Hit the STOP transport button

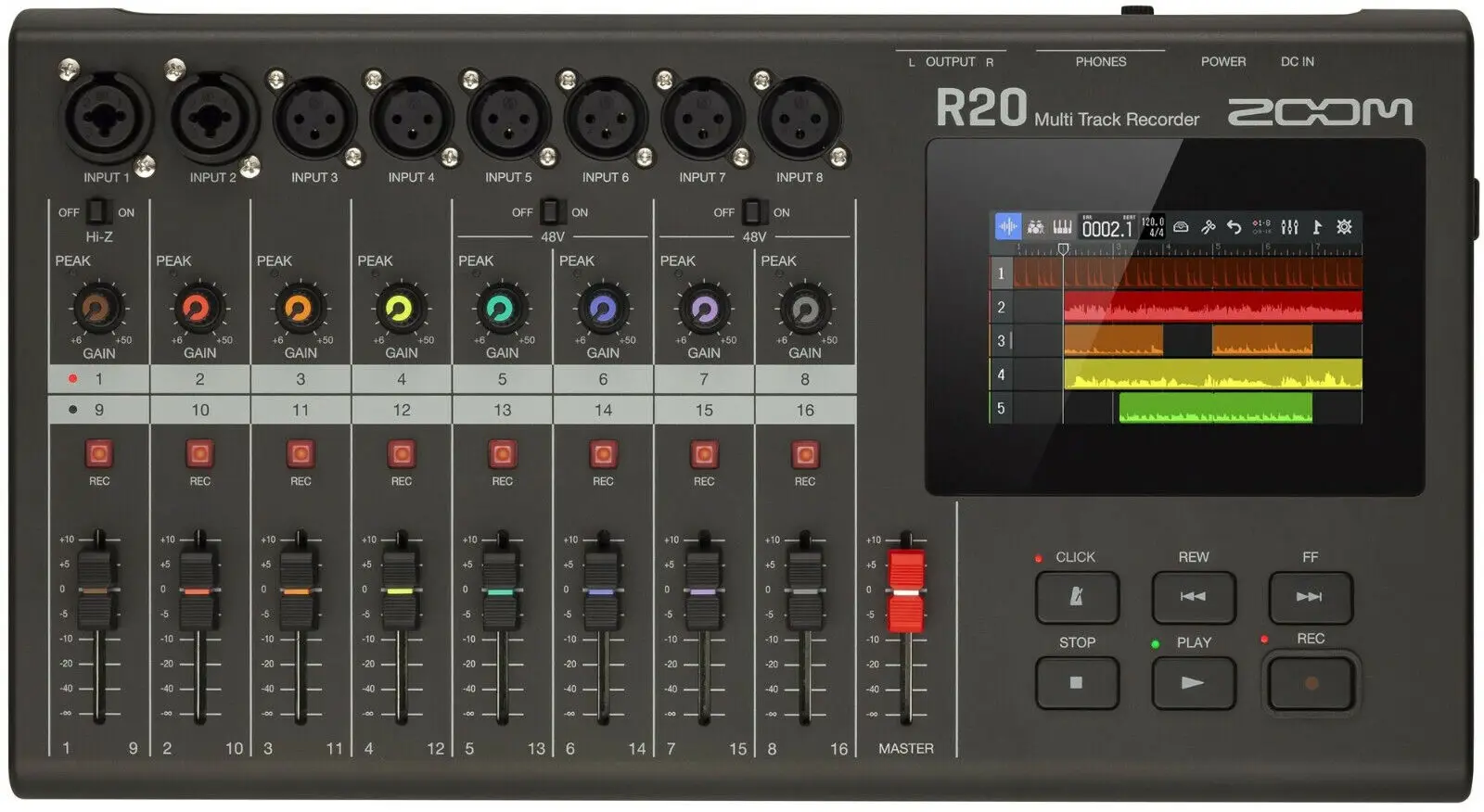coord(1077,683)
